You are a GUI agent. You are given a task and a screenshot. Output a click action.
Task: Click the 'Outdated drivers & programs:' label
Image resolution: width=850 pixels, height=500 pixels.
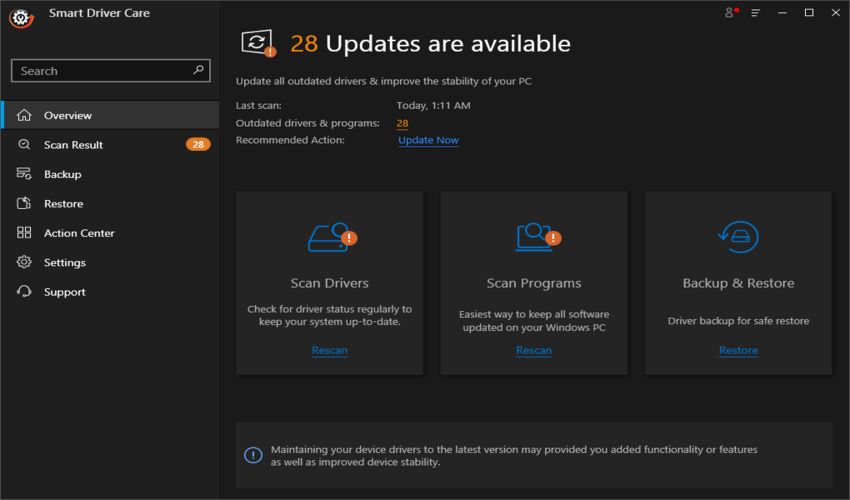coord(307,123)
